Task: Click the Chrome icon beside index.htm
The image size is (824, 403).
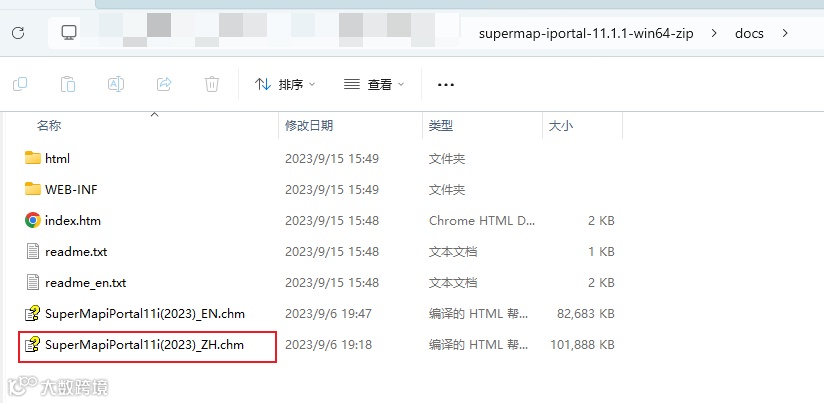Action: [x=33, y=220]
